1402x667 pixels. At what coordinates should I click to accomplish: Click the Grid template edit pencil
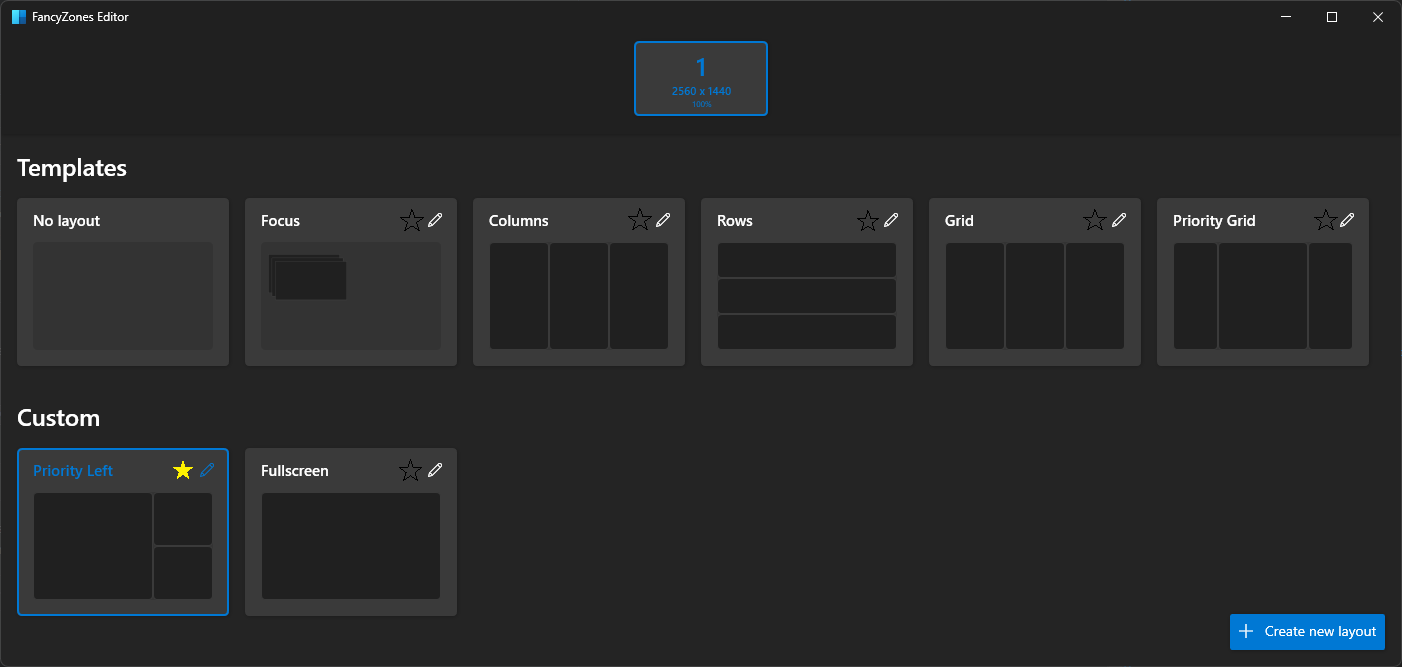point(1119,220)
